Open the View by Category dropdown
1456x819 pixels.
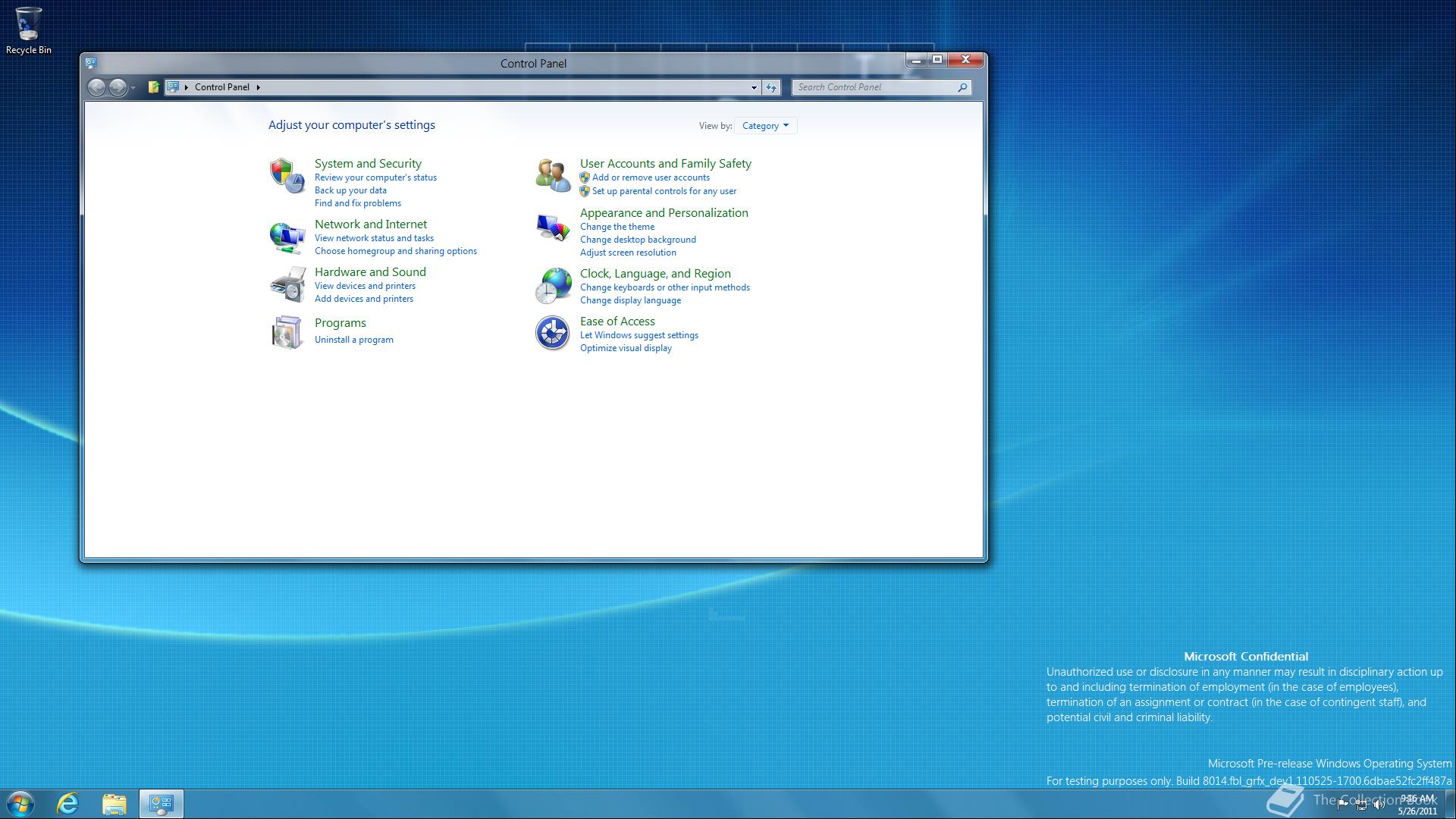coord(765,126)
